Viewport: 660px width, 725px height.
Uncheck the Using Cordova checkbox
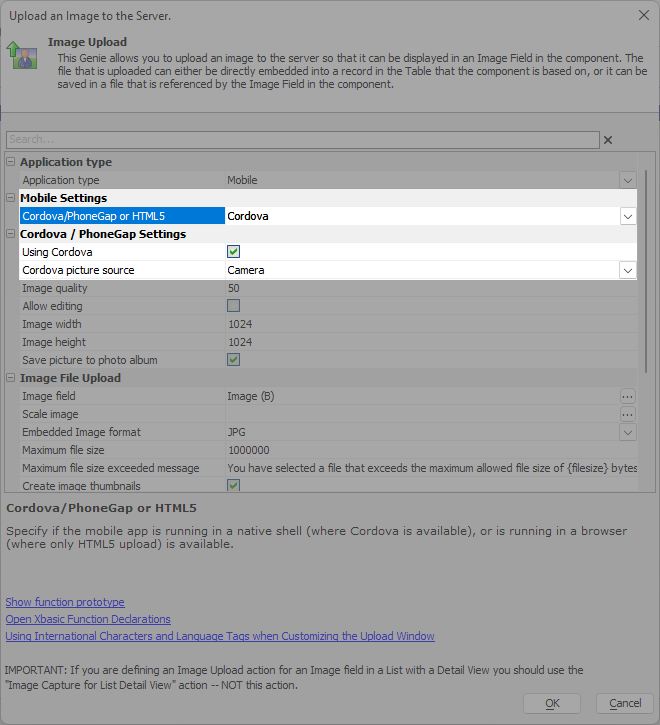(x=234, y=252)
